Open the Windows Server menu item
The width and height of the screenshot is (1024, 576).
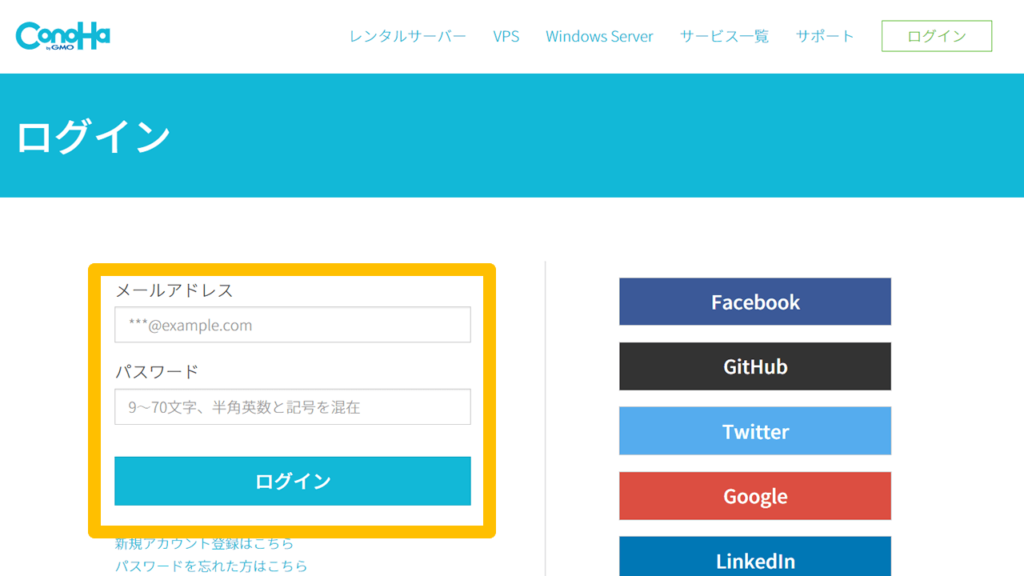pos(599,36)
